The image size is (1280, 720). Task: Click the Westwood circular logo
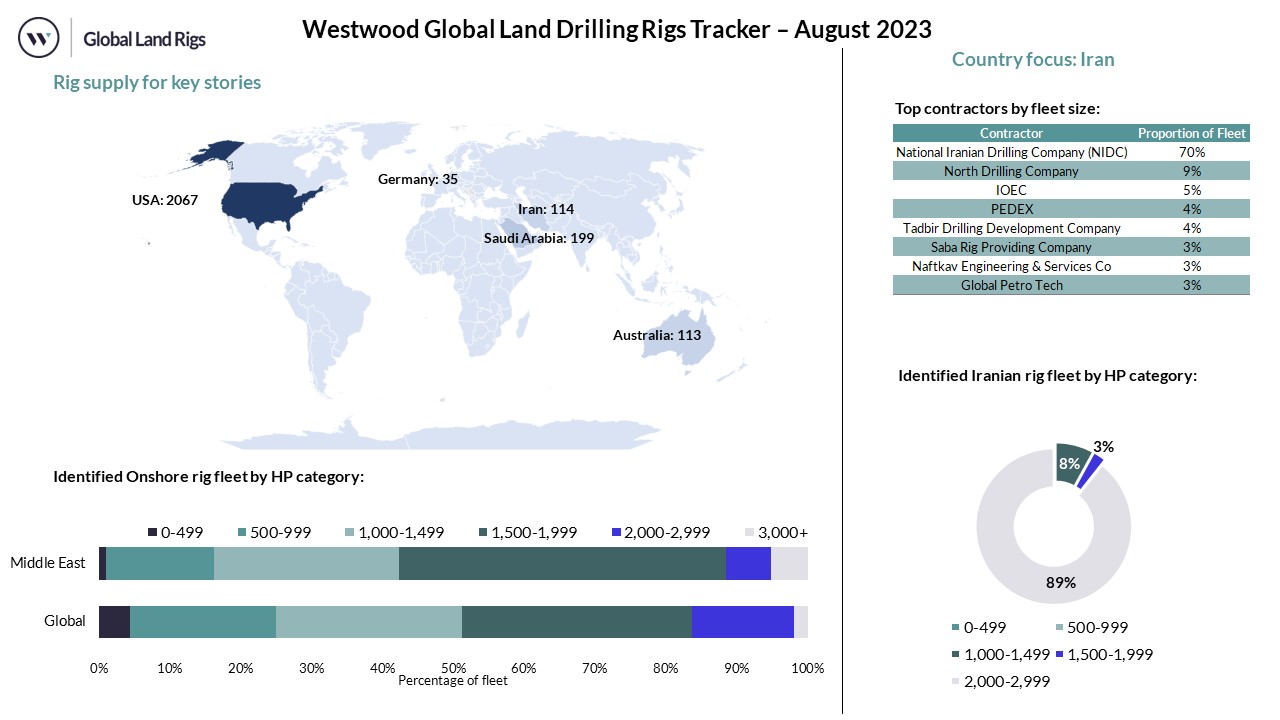(39, 39)
